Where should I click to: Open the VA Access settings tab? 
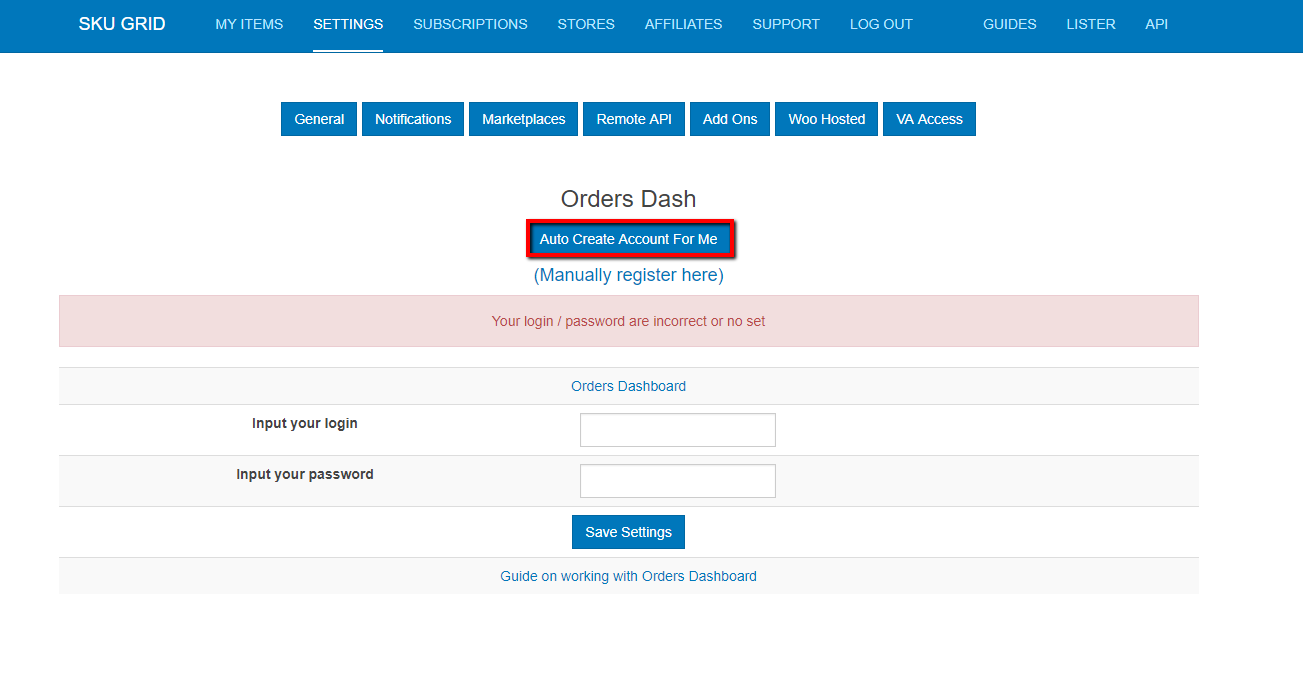(x=929, y=119)
